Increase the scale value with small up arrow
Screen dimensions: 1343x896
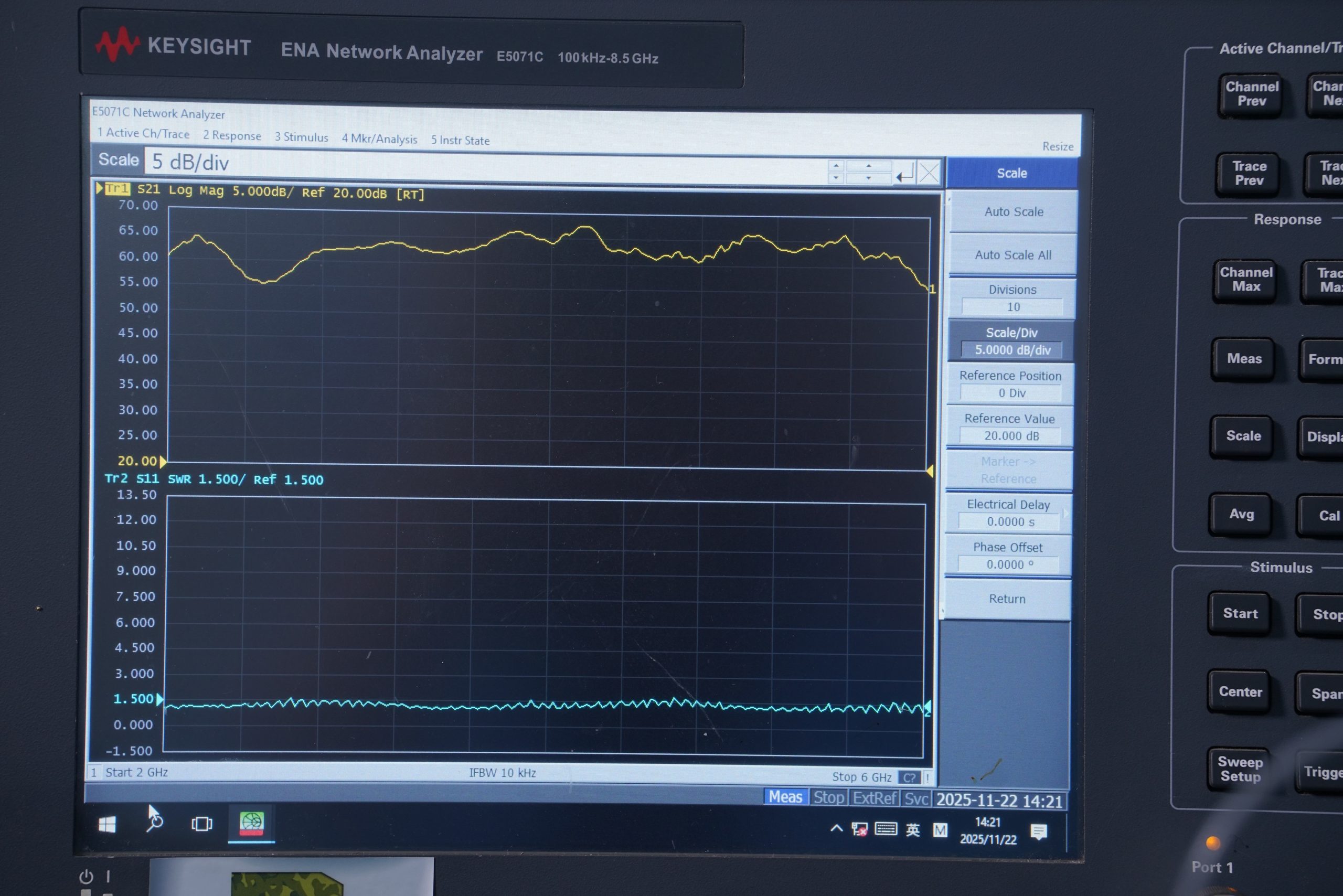point(836,166)
